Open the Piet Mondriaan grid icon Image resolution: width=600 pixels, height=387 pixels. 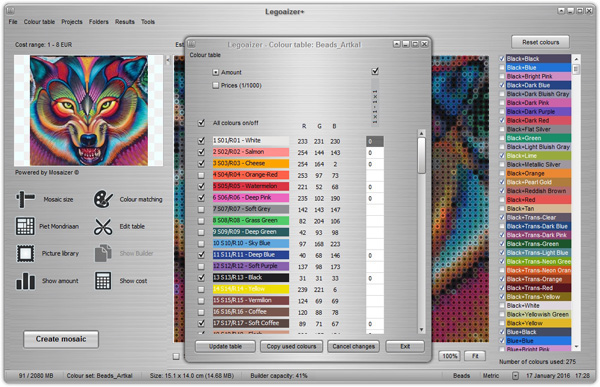pos(25,226)
